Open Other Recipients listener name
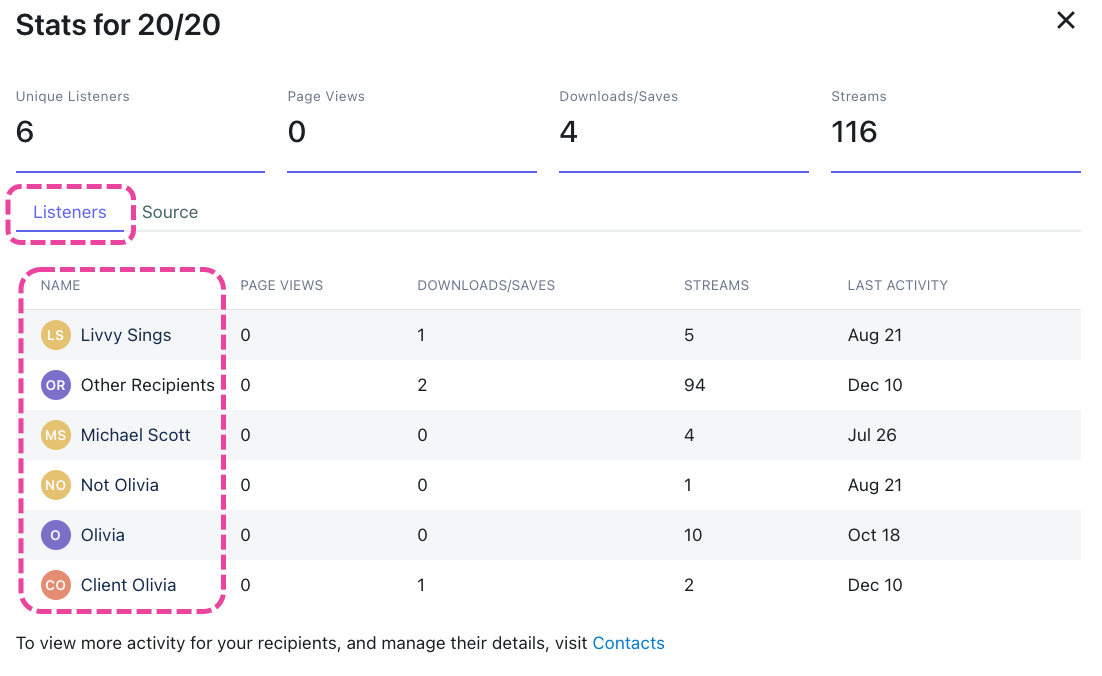Image resolution: width=1102 pixels, height=676 pixels. click(147, 385)
